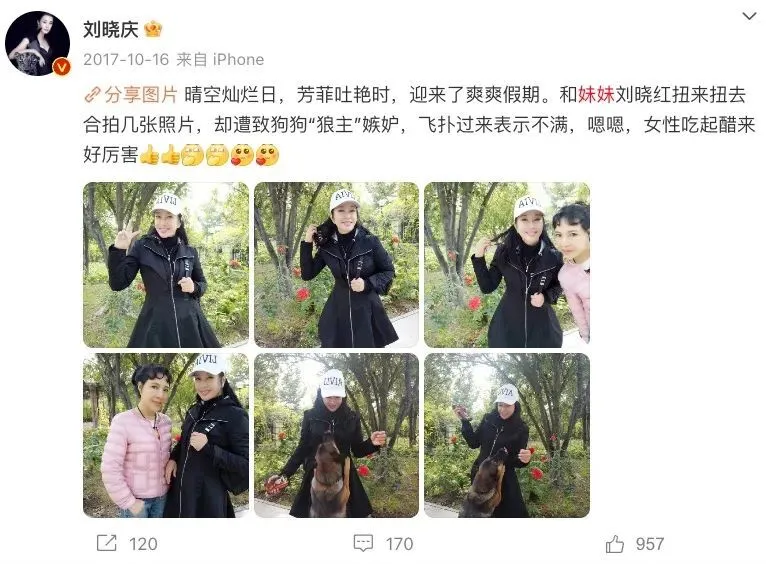The image size is (766, 564).
Task: Open photo with pink jacket woman
Action: (x=166, y=435)
